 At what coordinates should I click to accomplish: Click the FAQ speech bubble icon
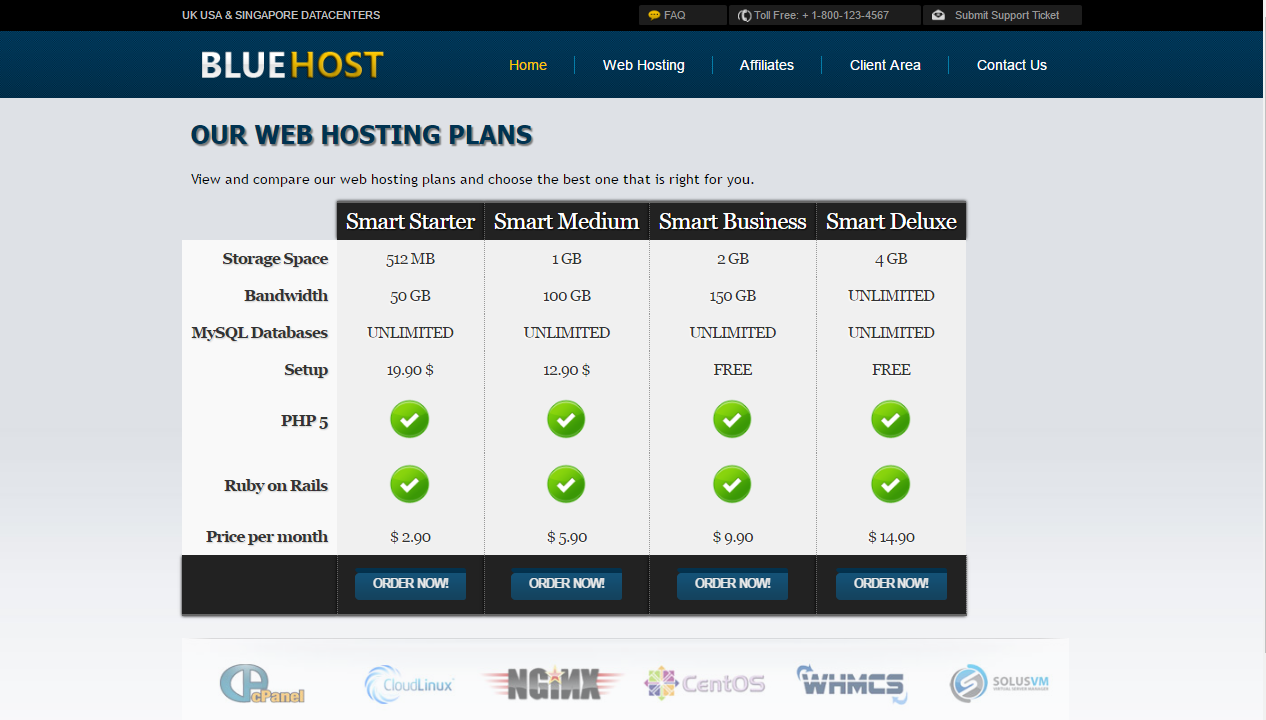tap(654, 15)
